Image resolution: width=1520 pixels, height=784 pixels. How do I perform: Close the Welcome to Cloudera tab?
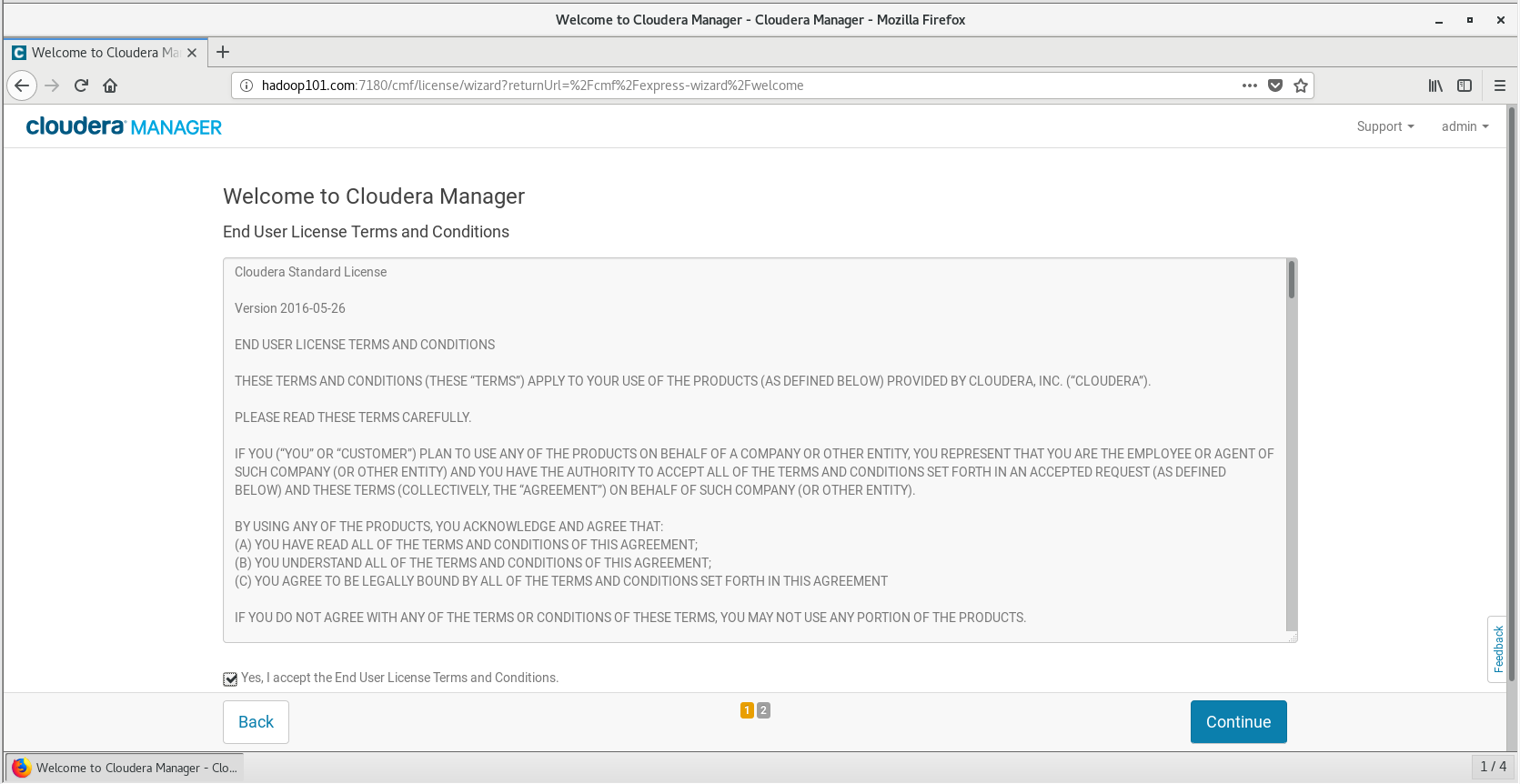192,53
